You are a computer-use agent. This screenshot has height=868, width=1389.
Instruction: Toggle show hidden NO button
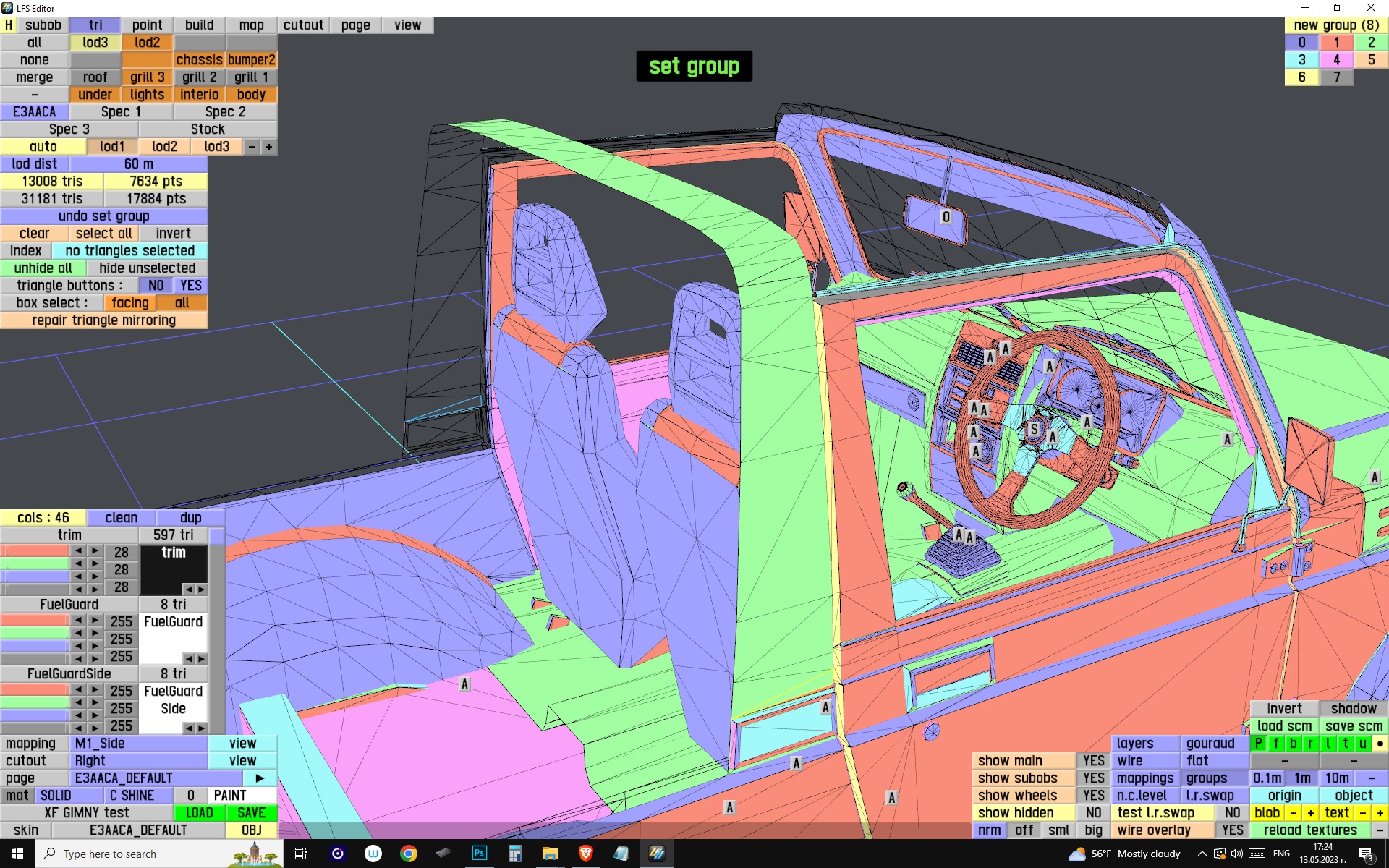tap(1093, 813)
